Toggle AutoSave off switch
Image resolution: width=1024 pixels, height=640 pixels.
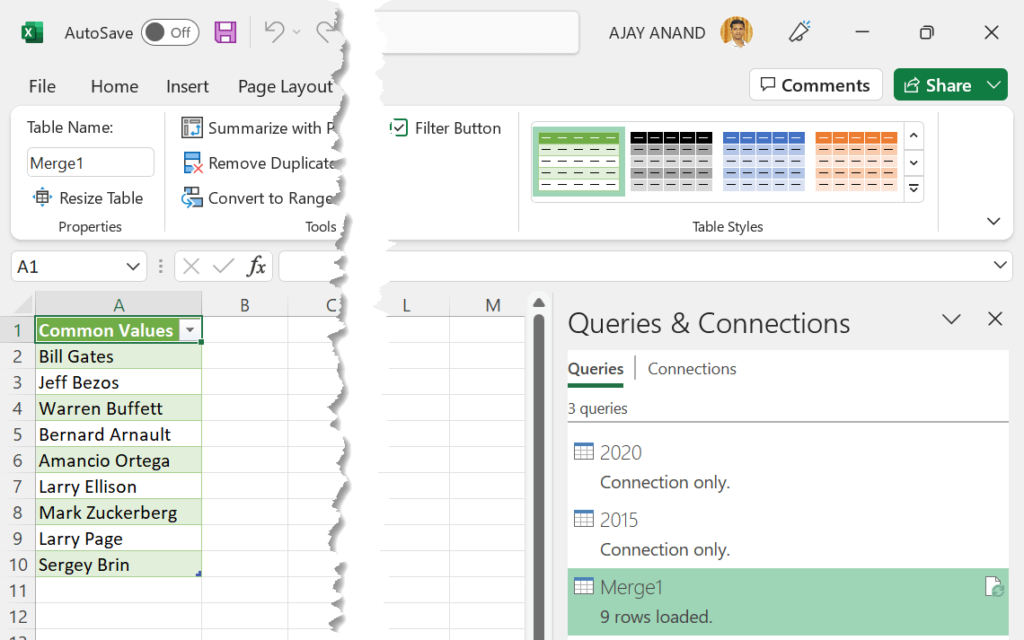tap(169, 32)
